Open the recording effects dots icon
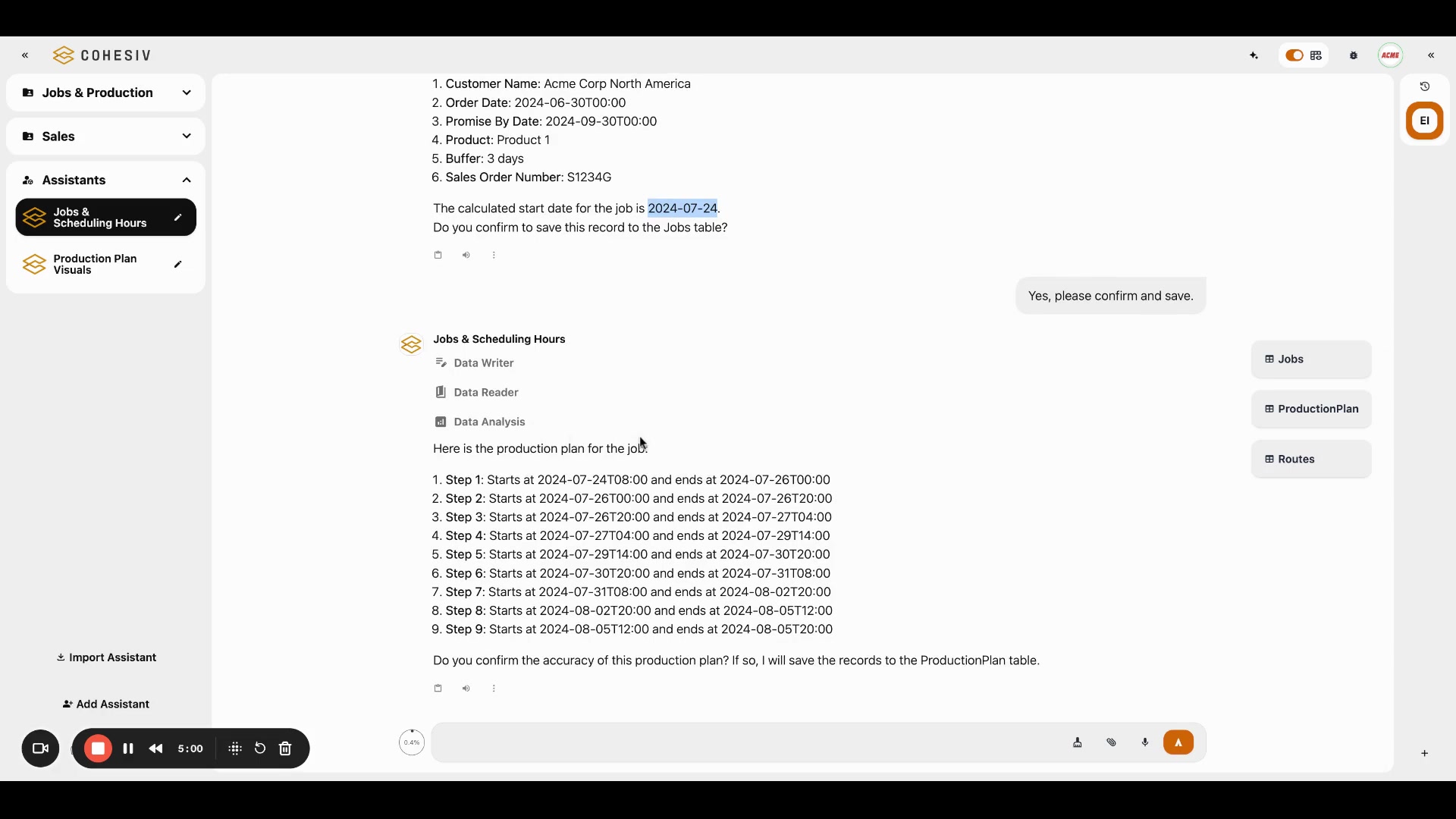Viewport: 1456px width, 819px height. (x=235, y=749)
